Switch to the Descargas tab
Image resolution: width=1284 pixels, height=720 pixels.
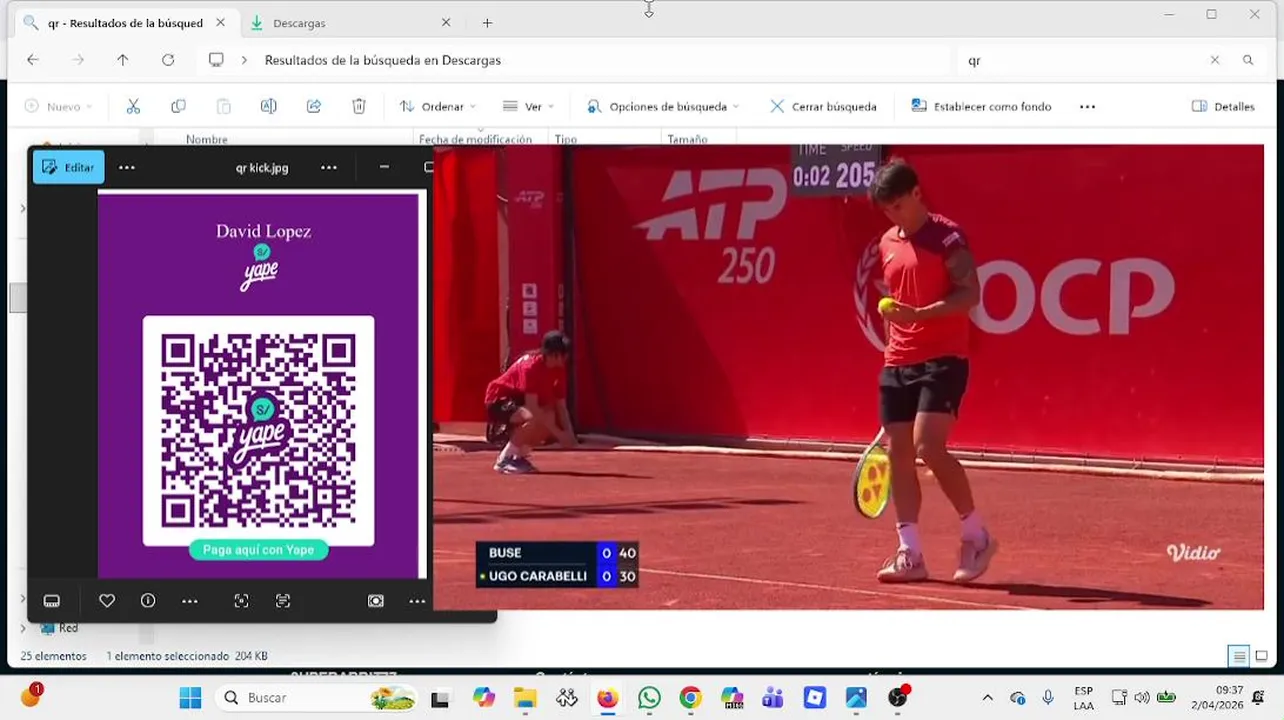point(299,23)
